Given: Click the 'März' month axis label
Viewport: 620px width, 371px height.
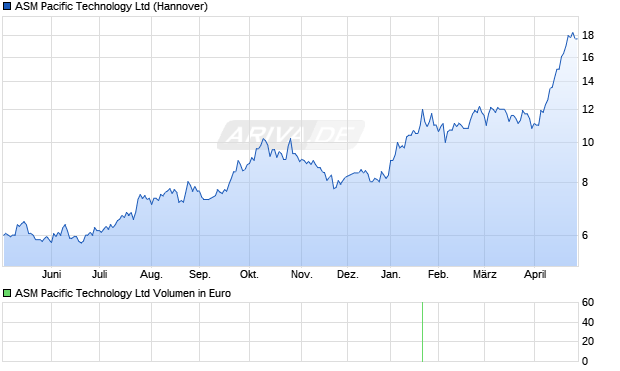Looking at the screenshot, I should [484, 274].
